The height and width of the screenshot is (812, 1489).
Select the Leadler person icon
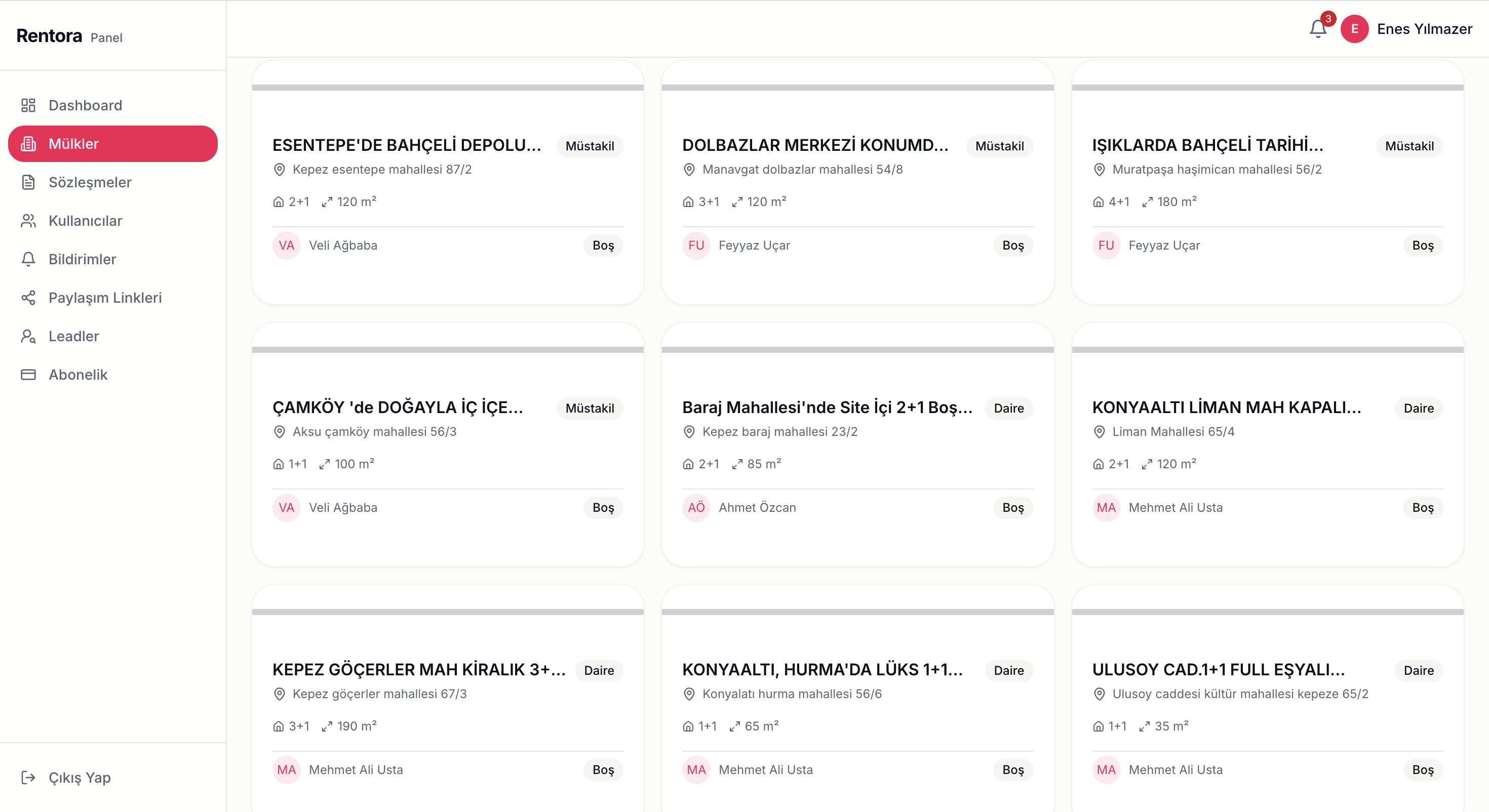point(28,336)
